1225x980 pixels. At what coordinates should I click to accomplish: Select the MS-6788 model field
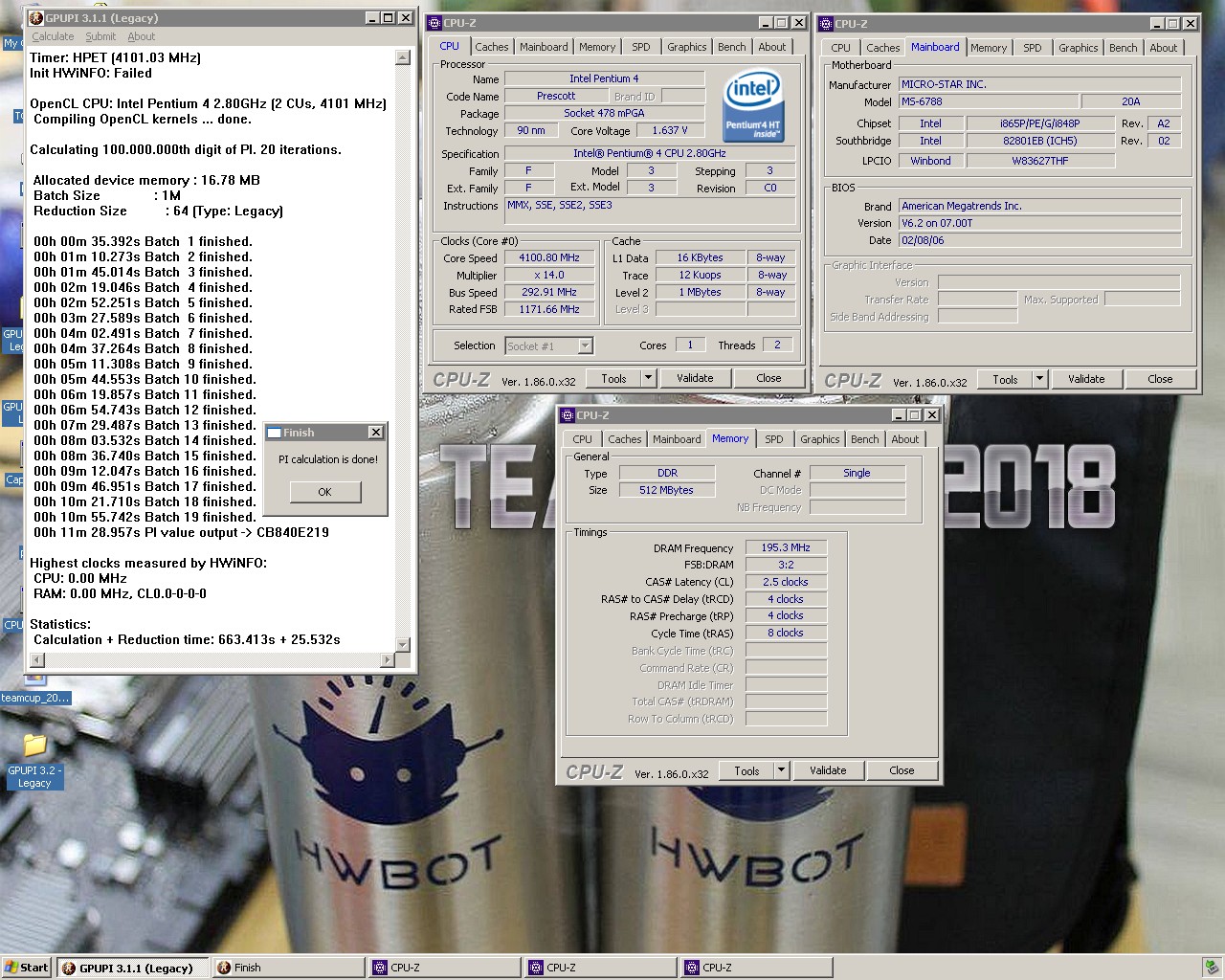click(x=989, y=101)
